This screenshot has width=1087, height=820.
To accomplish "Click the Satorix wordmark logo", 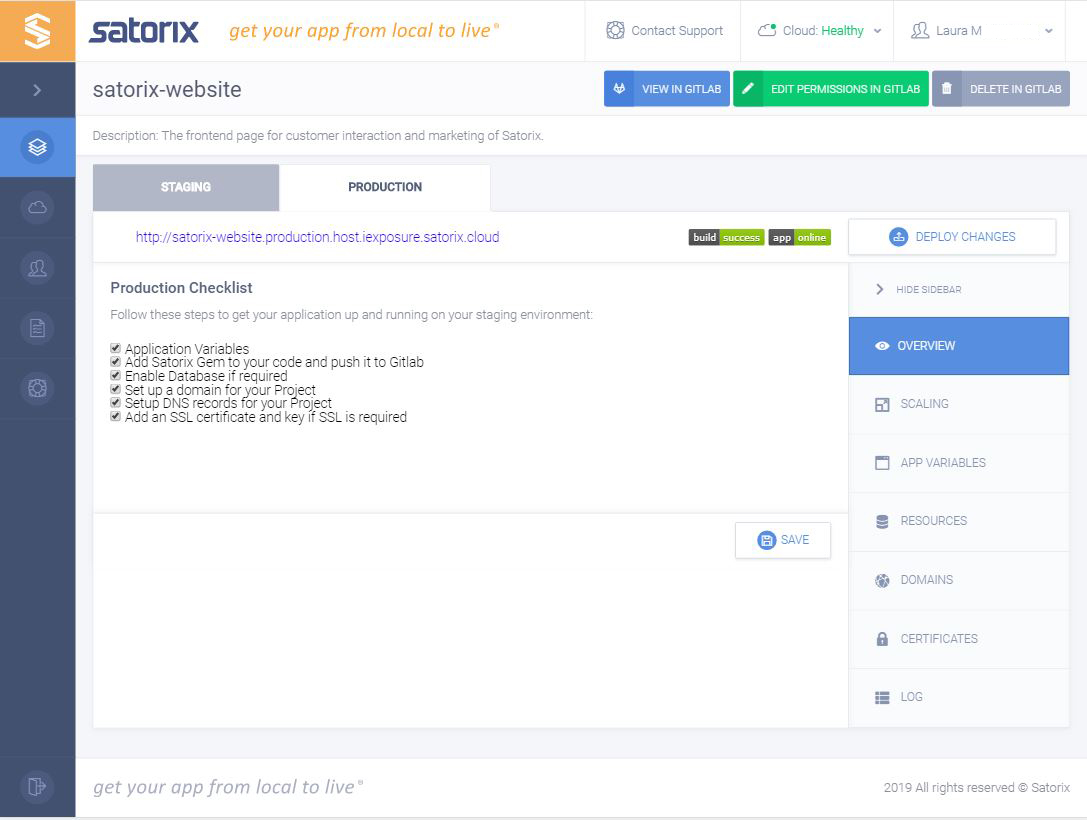I will [x=144, y=30].
